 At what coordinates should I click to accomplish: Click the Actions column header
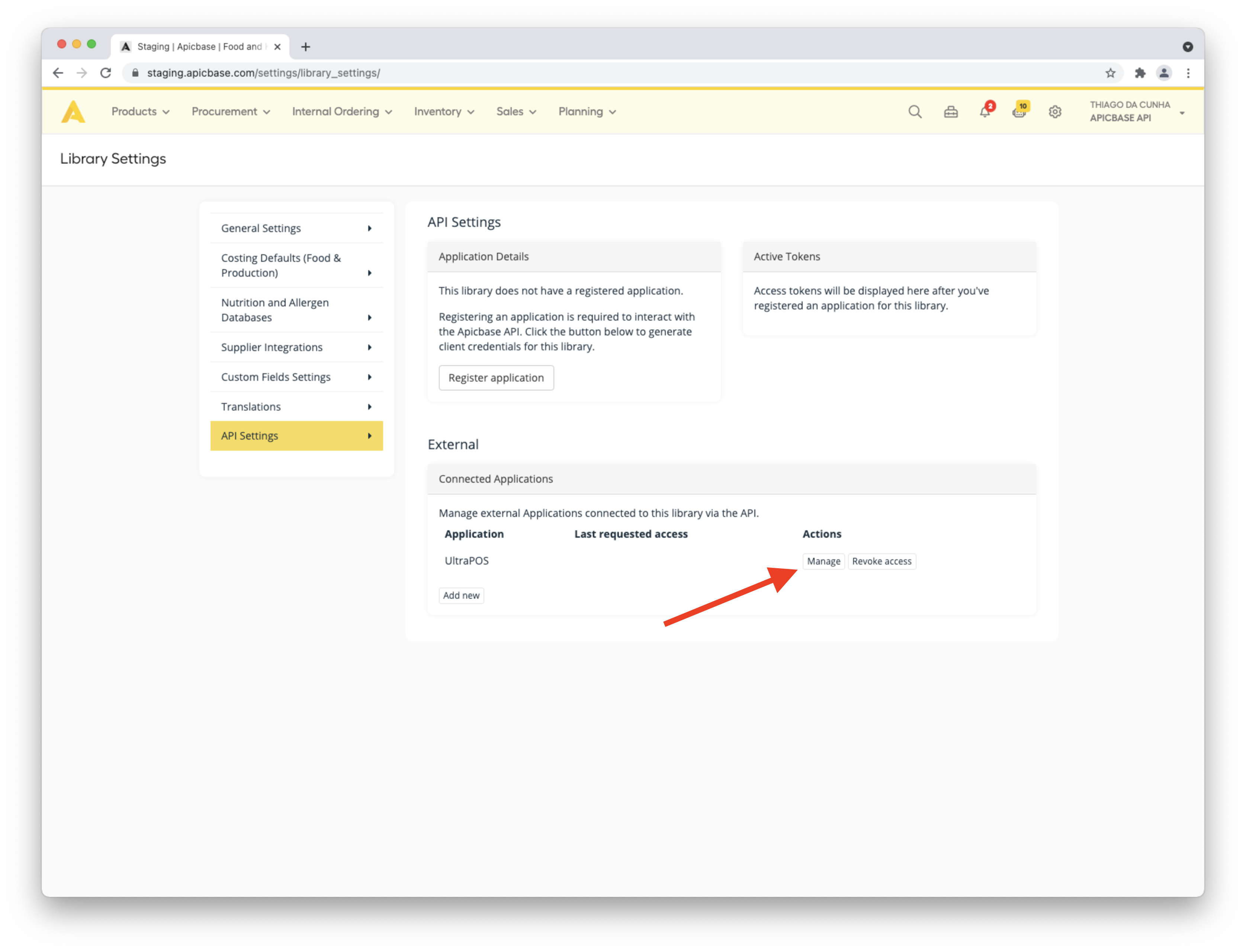pos(822,534)
